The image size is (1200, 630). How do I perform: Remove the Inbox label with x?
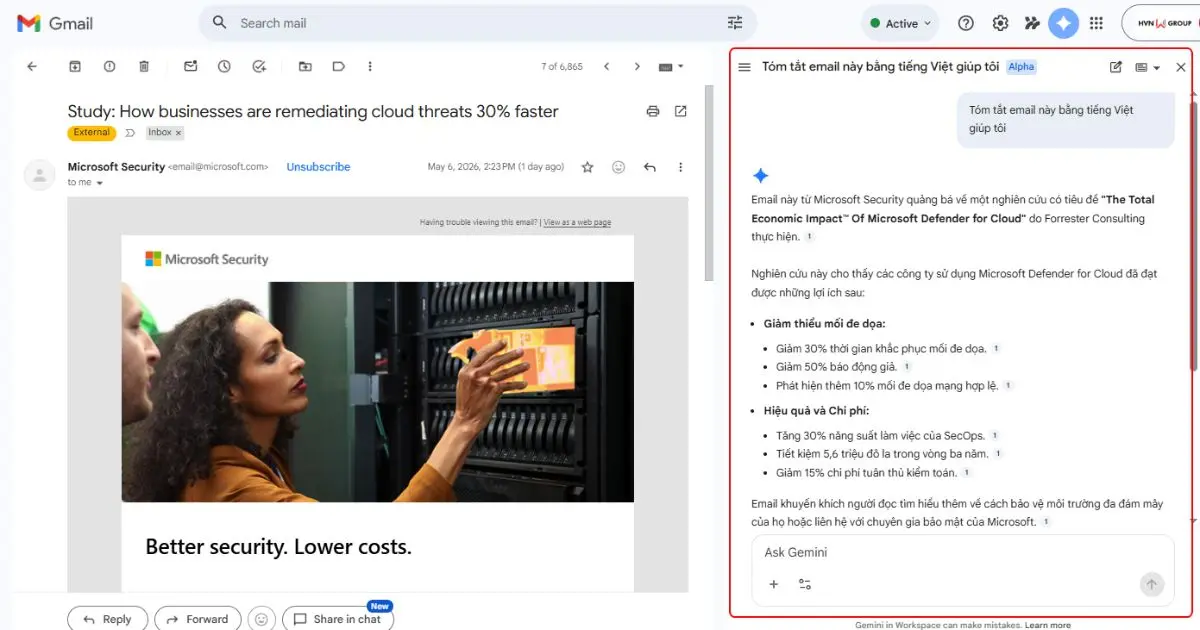[179, 132]
